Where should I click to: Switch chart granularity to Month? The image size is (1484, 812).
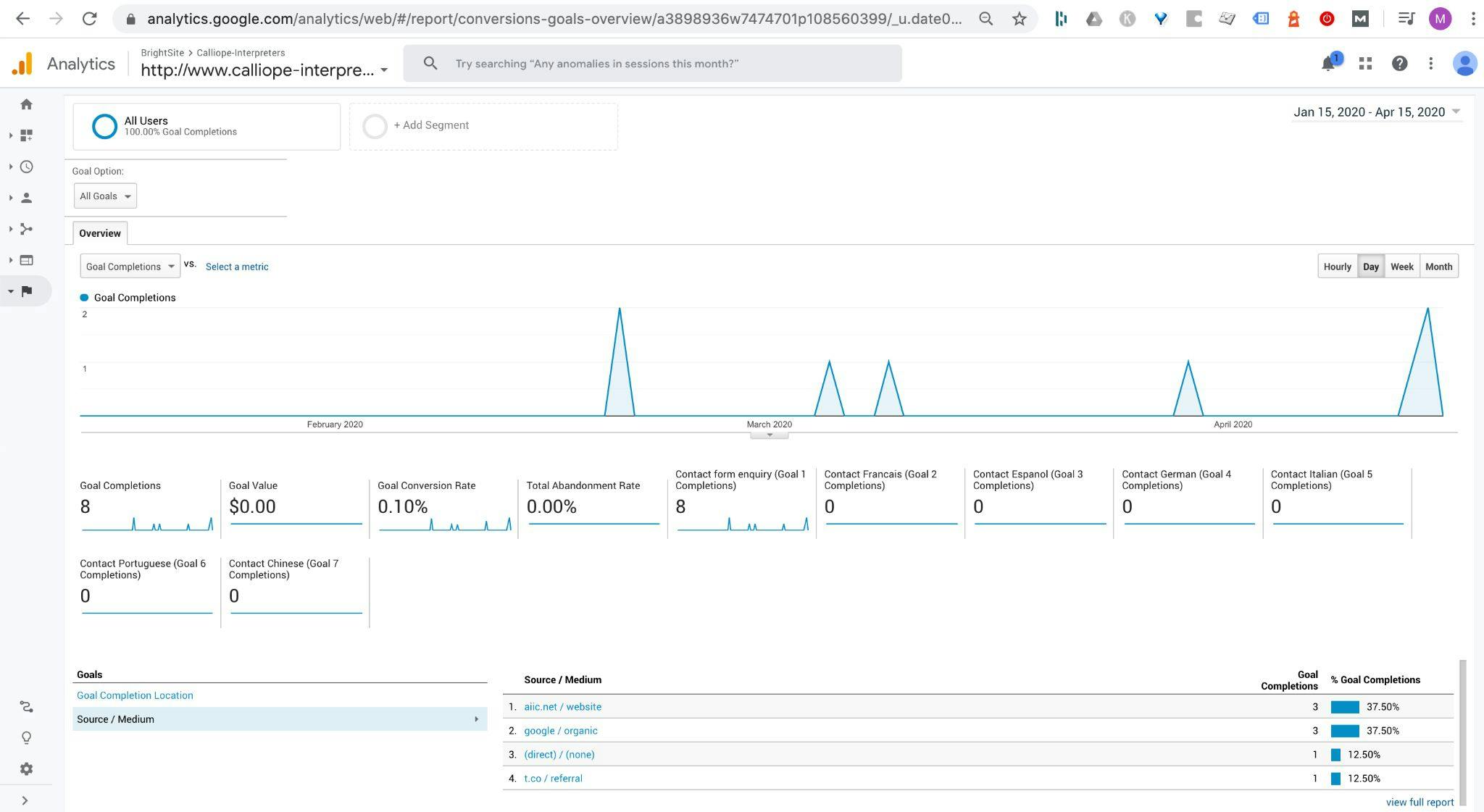click(x=1439, y=267)
